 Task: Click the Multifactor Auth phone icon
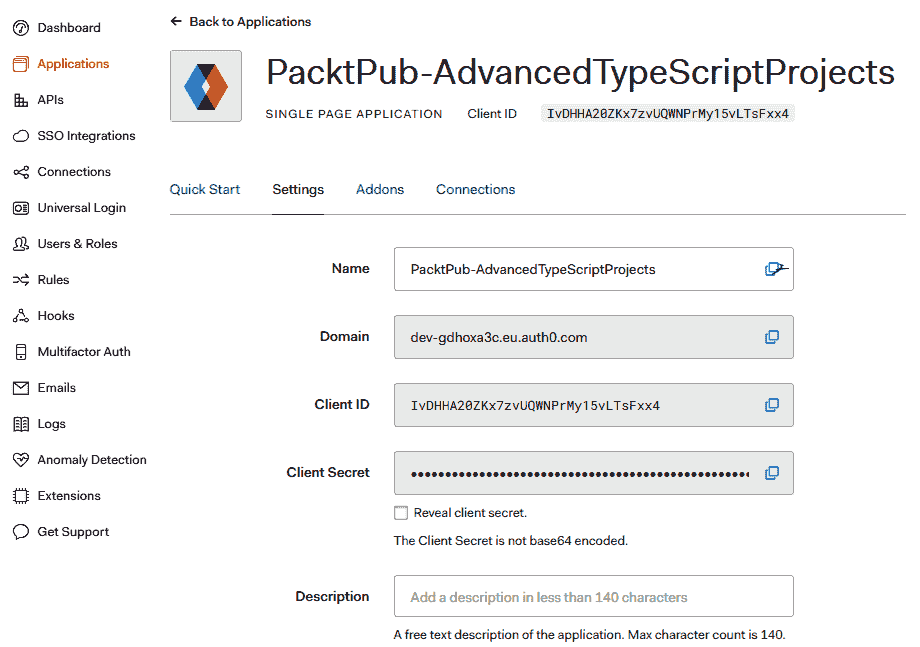[21, 352]
